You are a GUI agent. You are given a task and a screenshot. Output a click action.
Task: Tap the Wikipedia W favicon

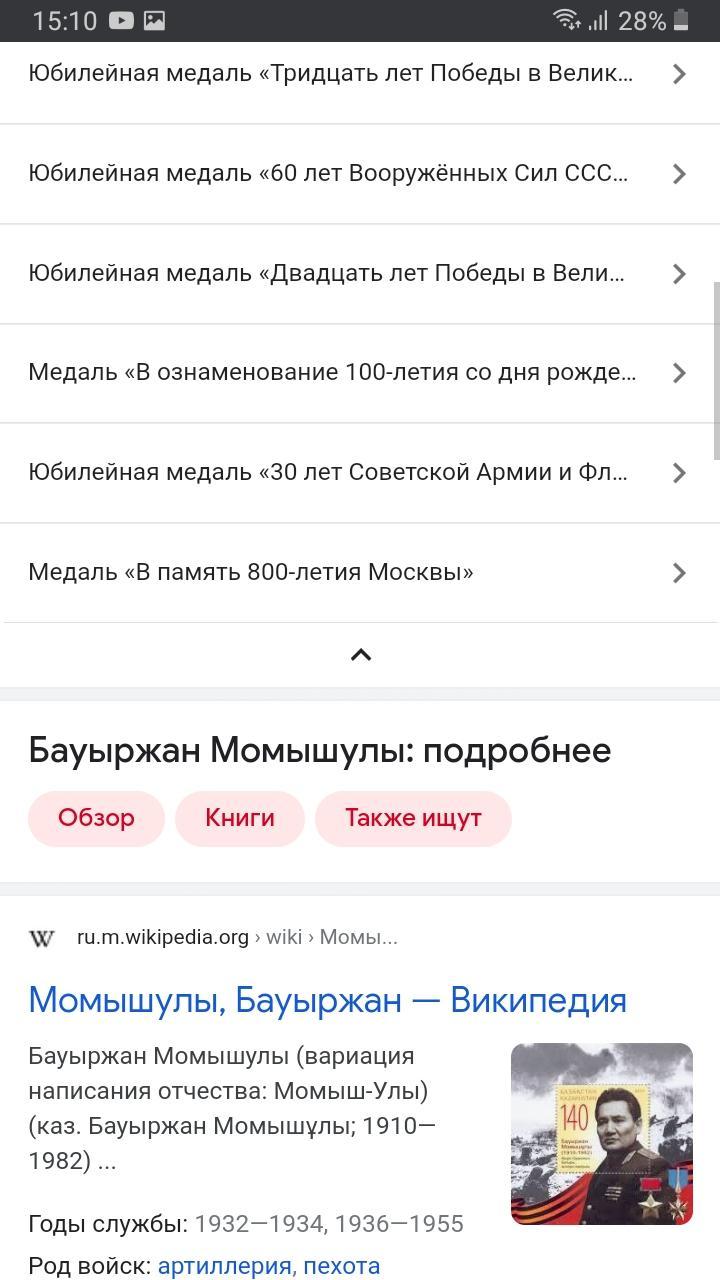pyautogui.click(x=42, y=938)
